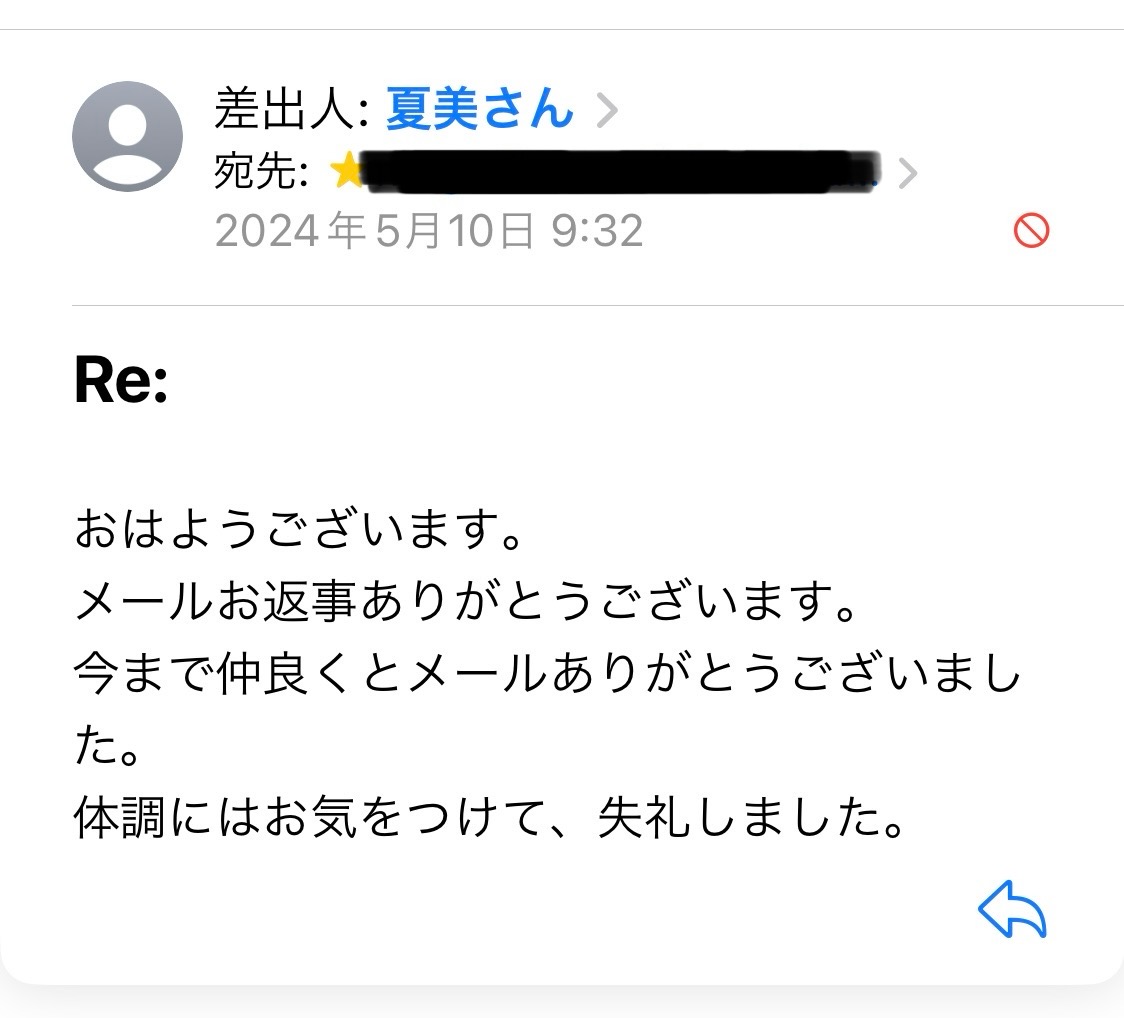Tap the gray area below message card
This screenshot has width=1124, height=1018.
[x=562, y=1002]
